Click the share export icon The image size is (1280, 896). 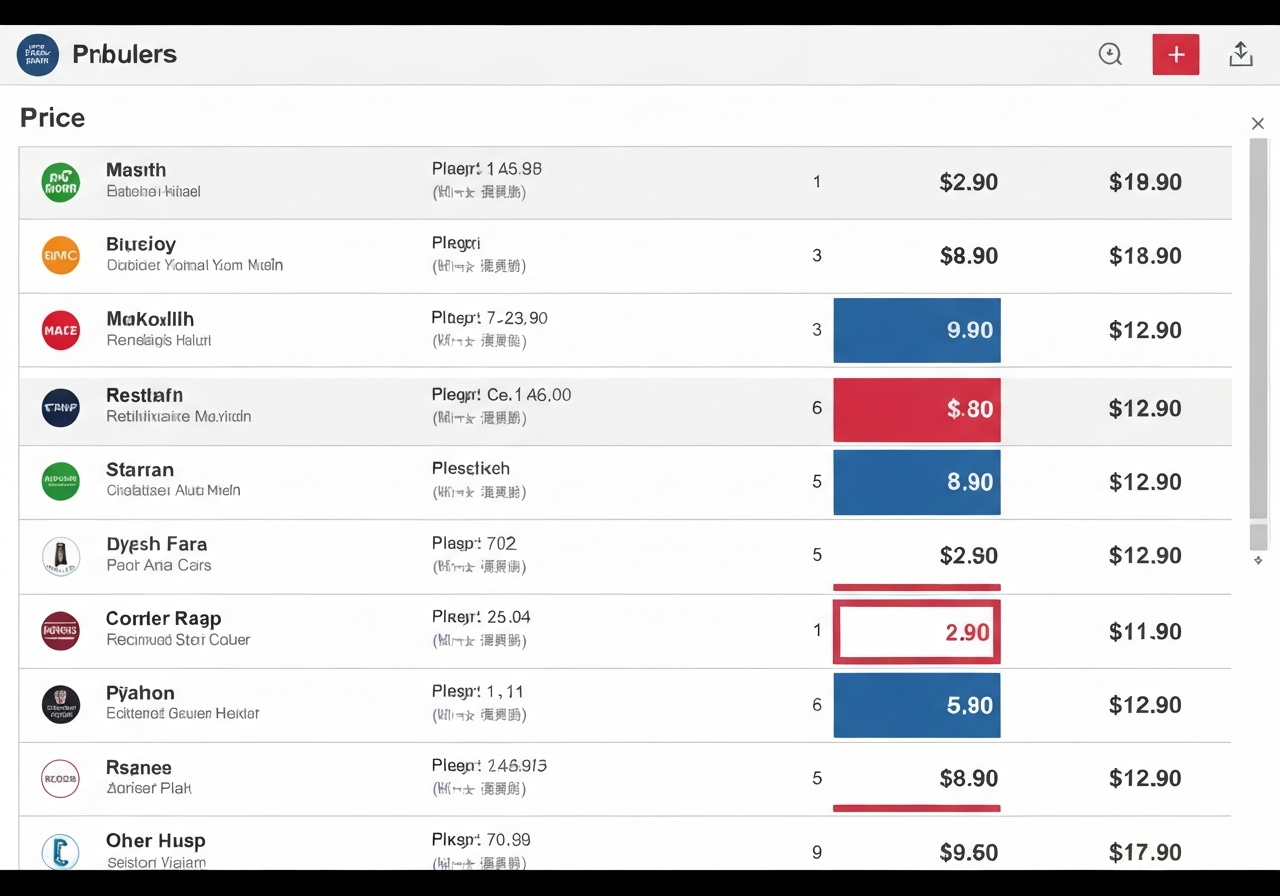click(x=1240, y=55)
